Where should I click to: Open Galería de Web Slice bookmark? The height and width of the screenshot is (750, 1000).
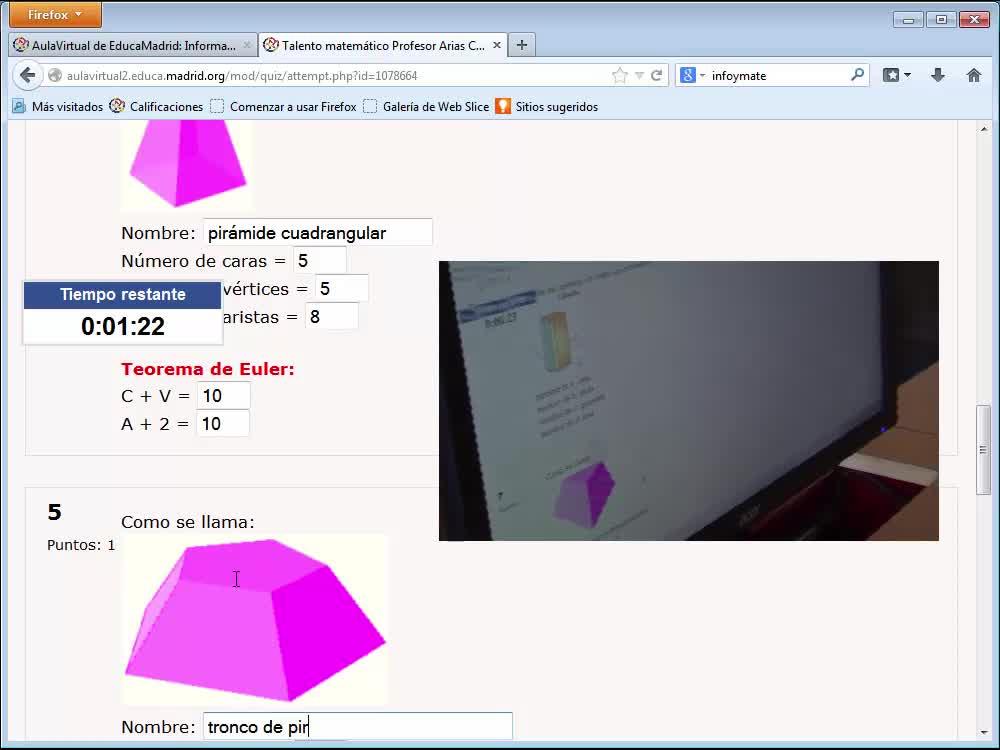(x=426, y=107)
